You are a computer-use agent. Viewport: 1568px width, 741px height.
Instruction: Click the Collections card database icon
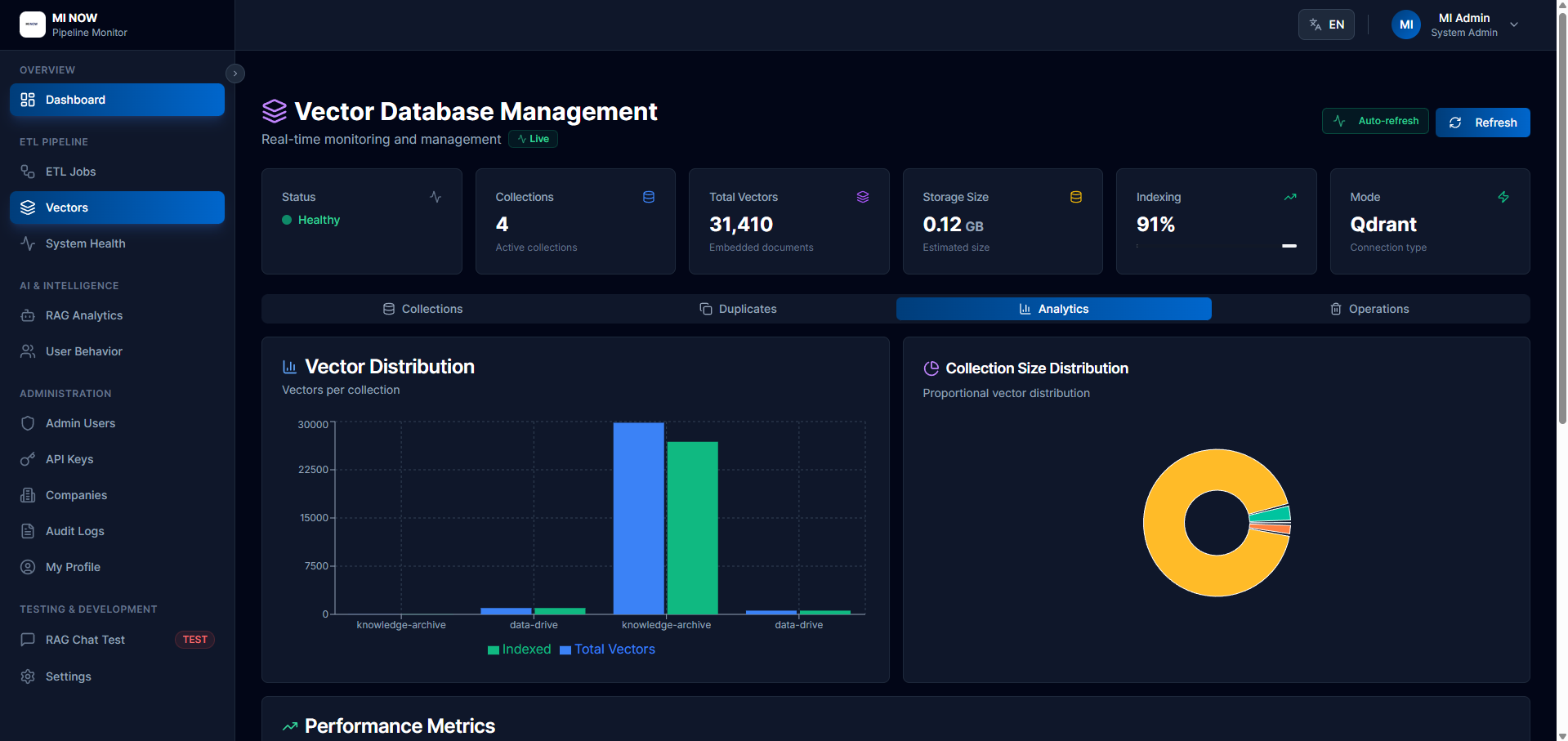pos(649,197)
